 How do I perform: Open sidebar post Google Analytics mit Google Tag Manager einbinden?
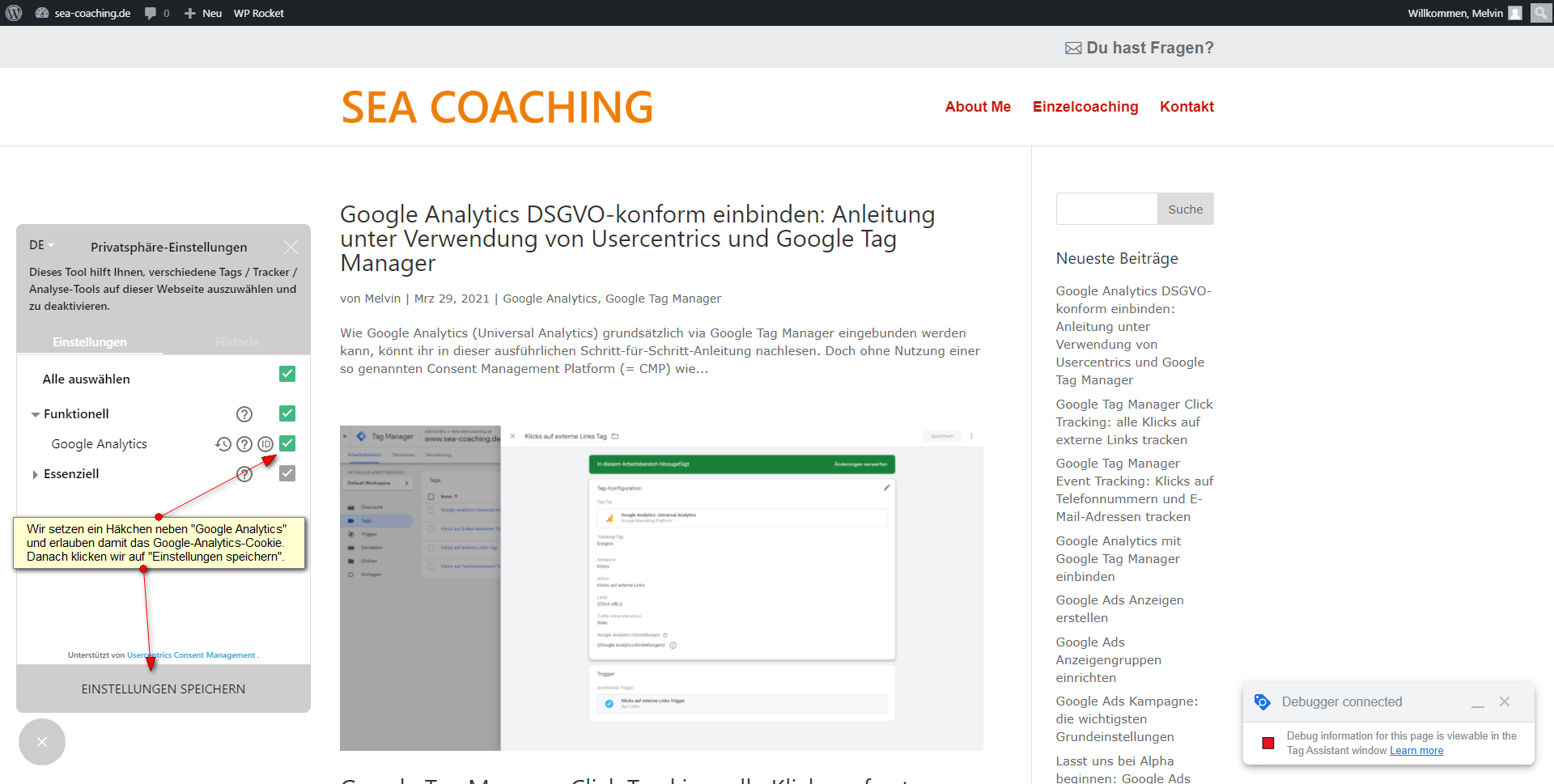coord(1118,558)
